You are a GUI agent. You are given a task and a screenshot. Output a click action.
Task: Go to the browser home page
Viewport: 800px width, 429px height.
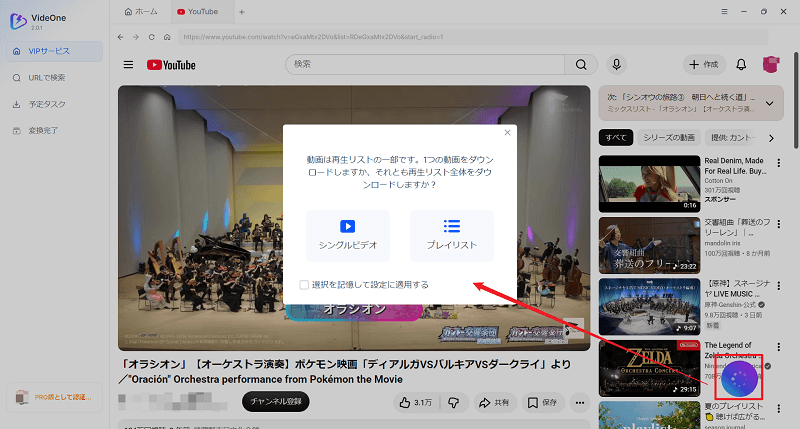(x=167, y=37)
